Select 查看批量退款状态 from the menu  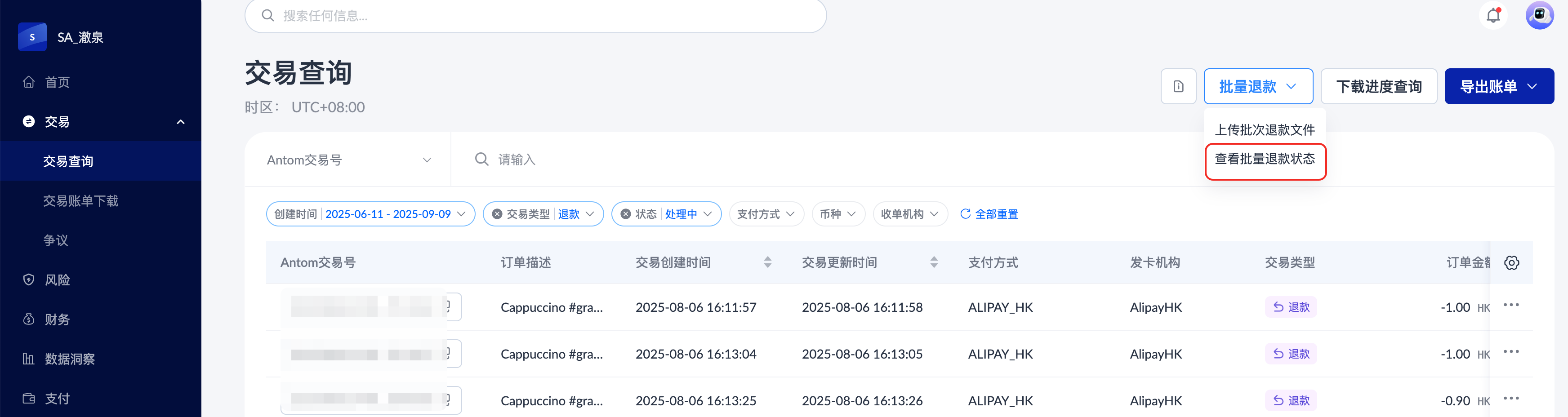1264,160
